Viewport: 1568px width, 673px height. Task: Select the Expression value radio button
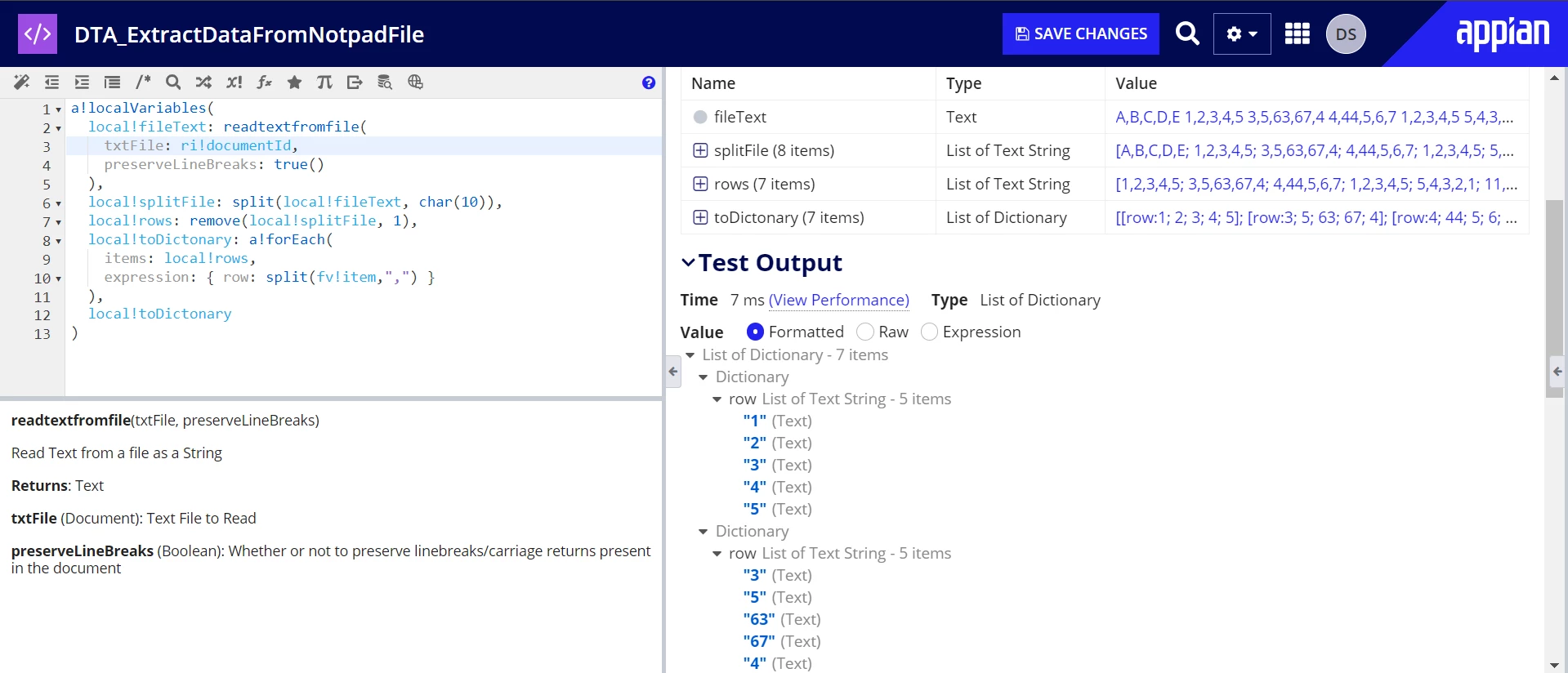[x=929, y=332]
